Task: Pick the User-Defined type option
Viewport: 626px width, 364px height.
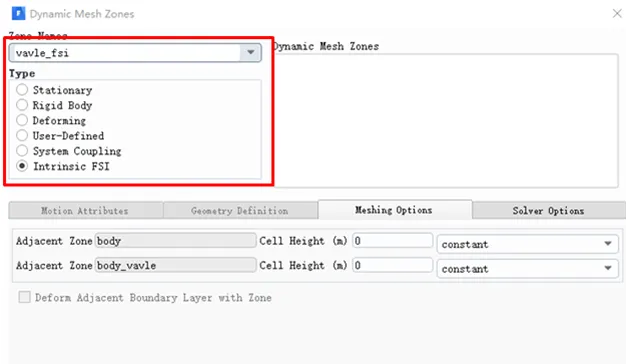Action: click(22, 135)
